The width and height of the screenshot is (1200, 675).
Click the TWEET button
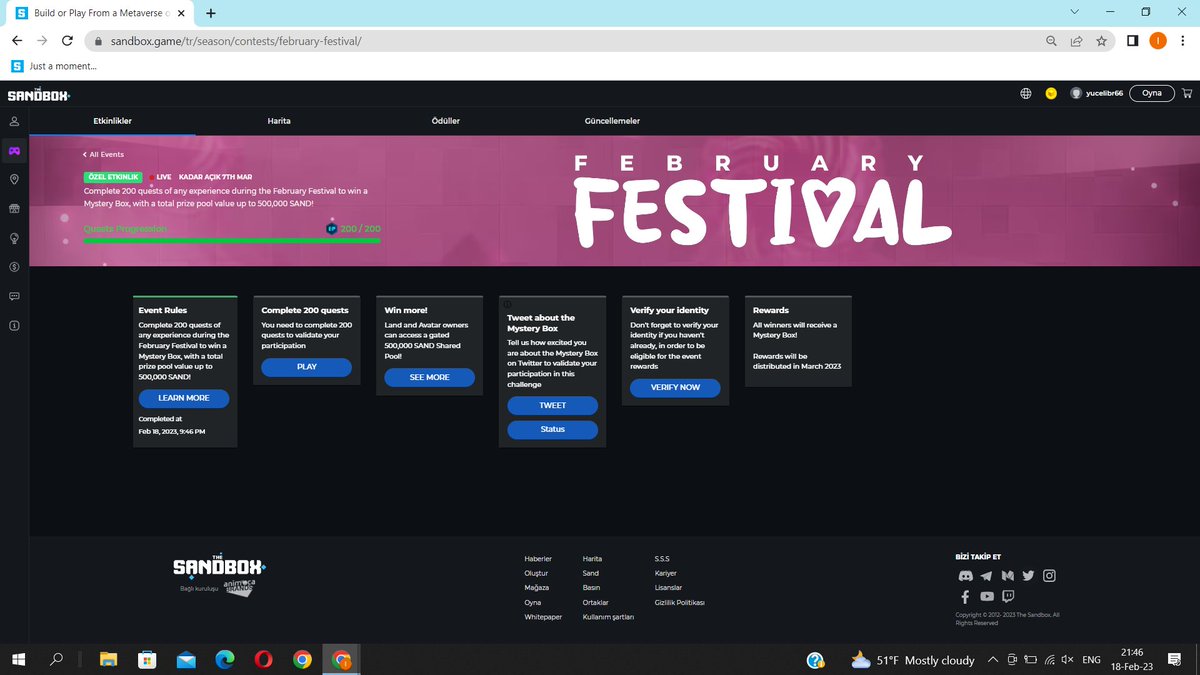[x=553, y=405]
